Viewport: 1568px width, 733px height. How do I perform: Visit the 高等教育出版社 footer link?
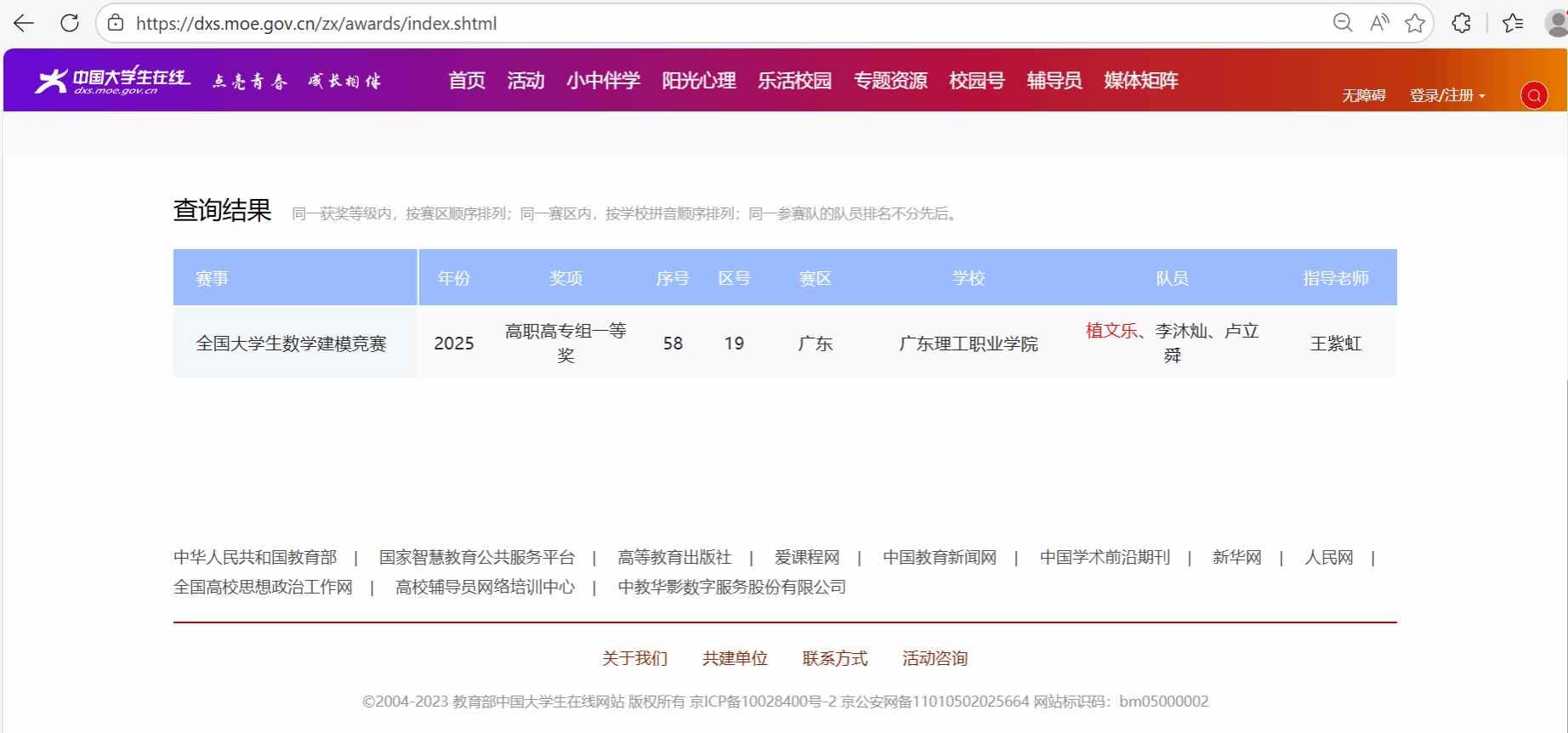674,557
